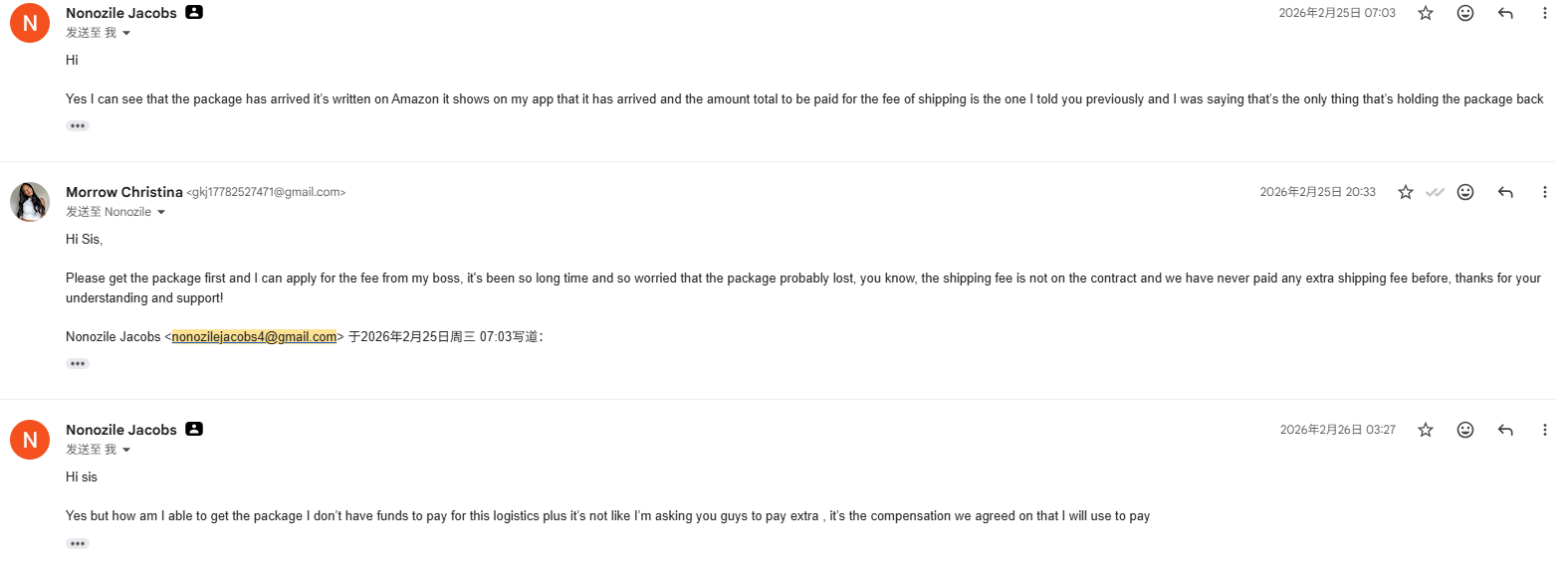1568x569 pixels.
Task: Reply to the February 26 email
Action: click(1505, 430)
